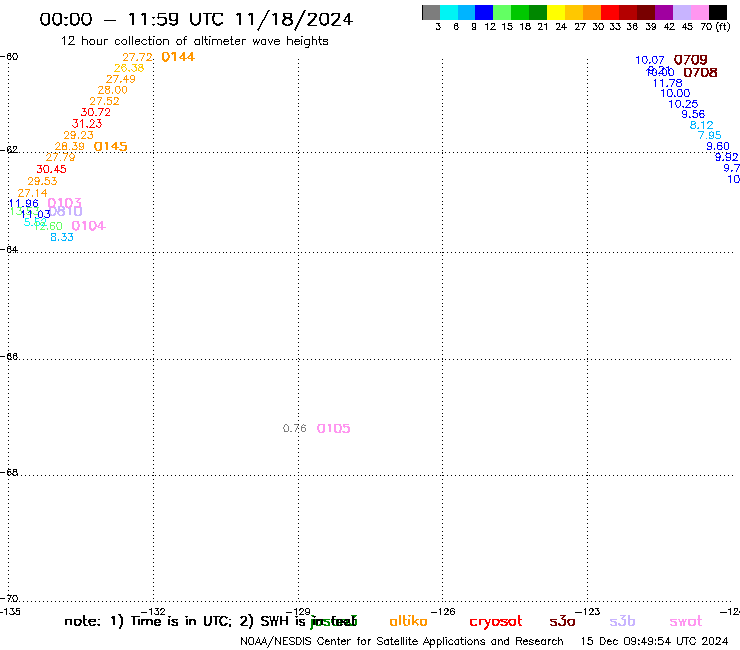Click the blue value 11.03
This screenshot has width=740, height=650.
click(x=35, y=214)
